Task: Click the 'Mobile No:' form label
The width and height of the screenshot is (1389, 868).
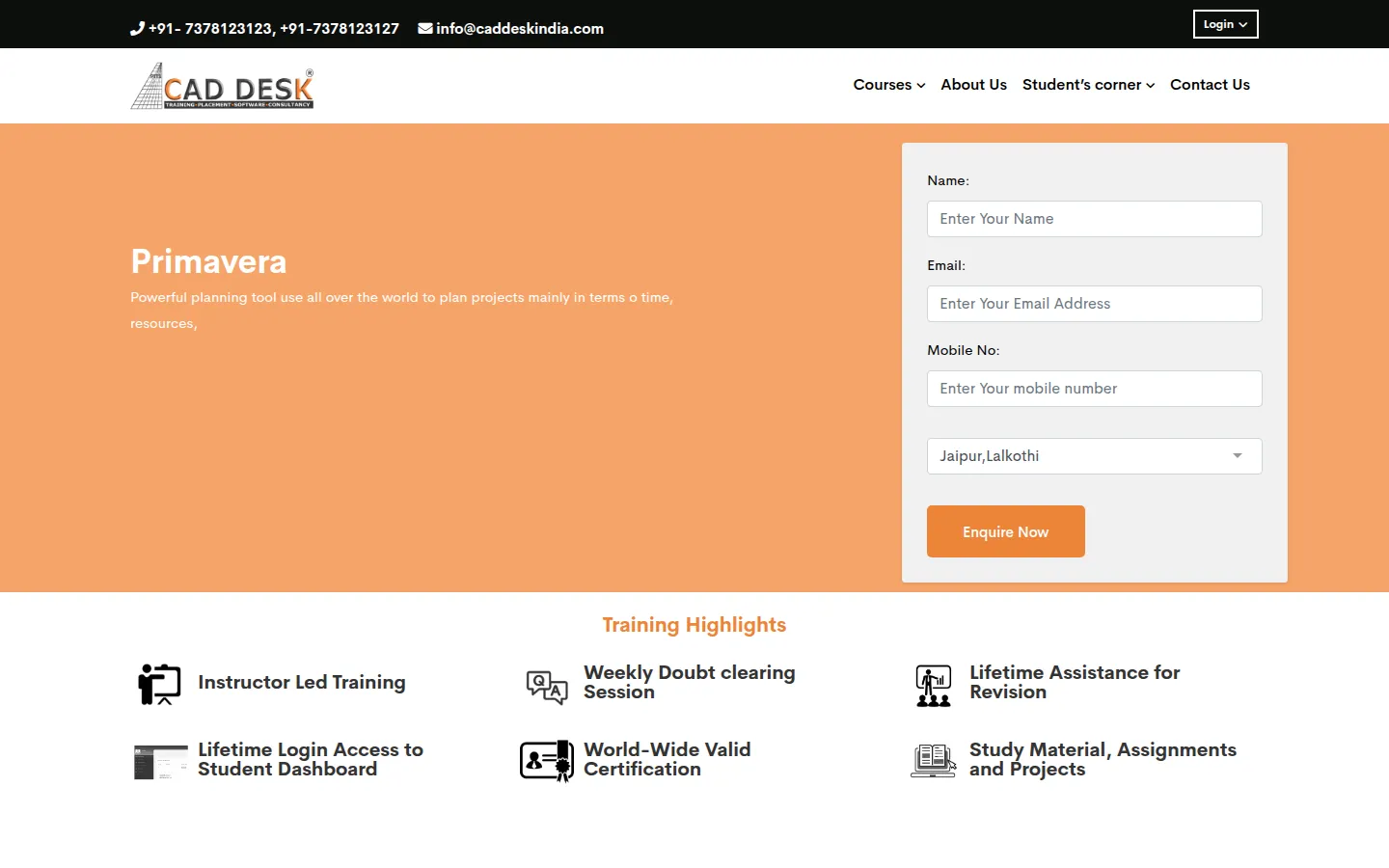Action: (964, 350)
